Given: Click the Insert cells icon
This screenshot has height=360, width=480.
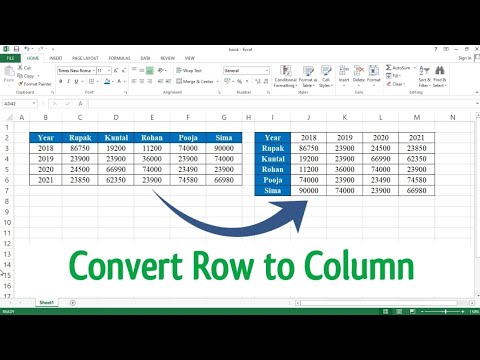Looking at the screenshot, I should click(344, 71).
